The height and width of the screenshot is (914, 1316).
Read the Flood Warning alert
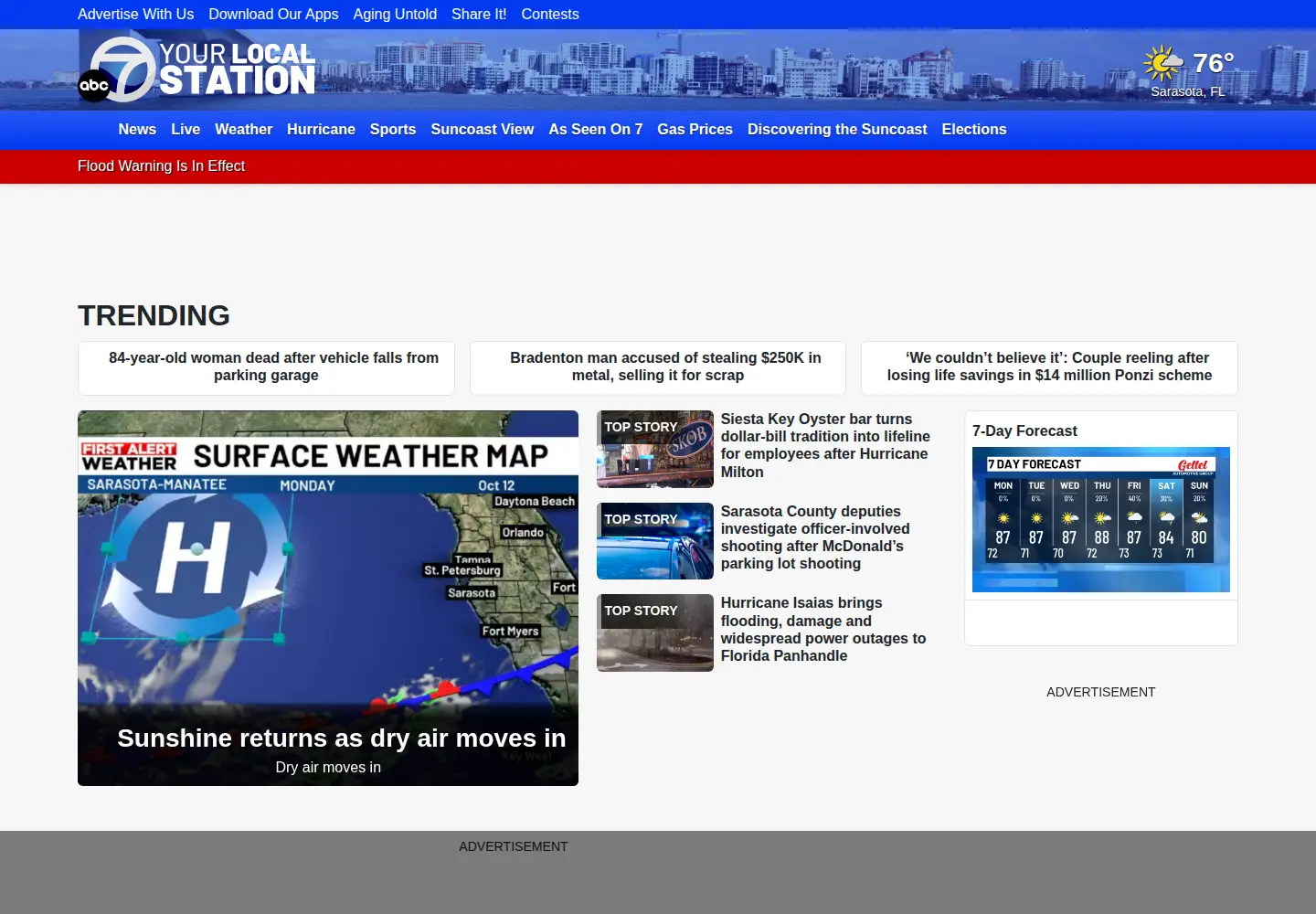[161, 166]
